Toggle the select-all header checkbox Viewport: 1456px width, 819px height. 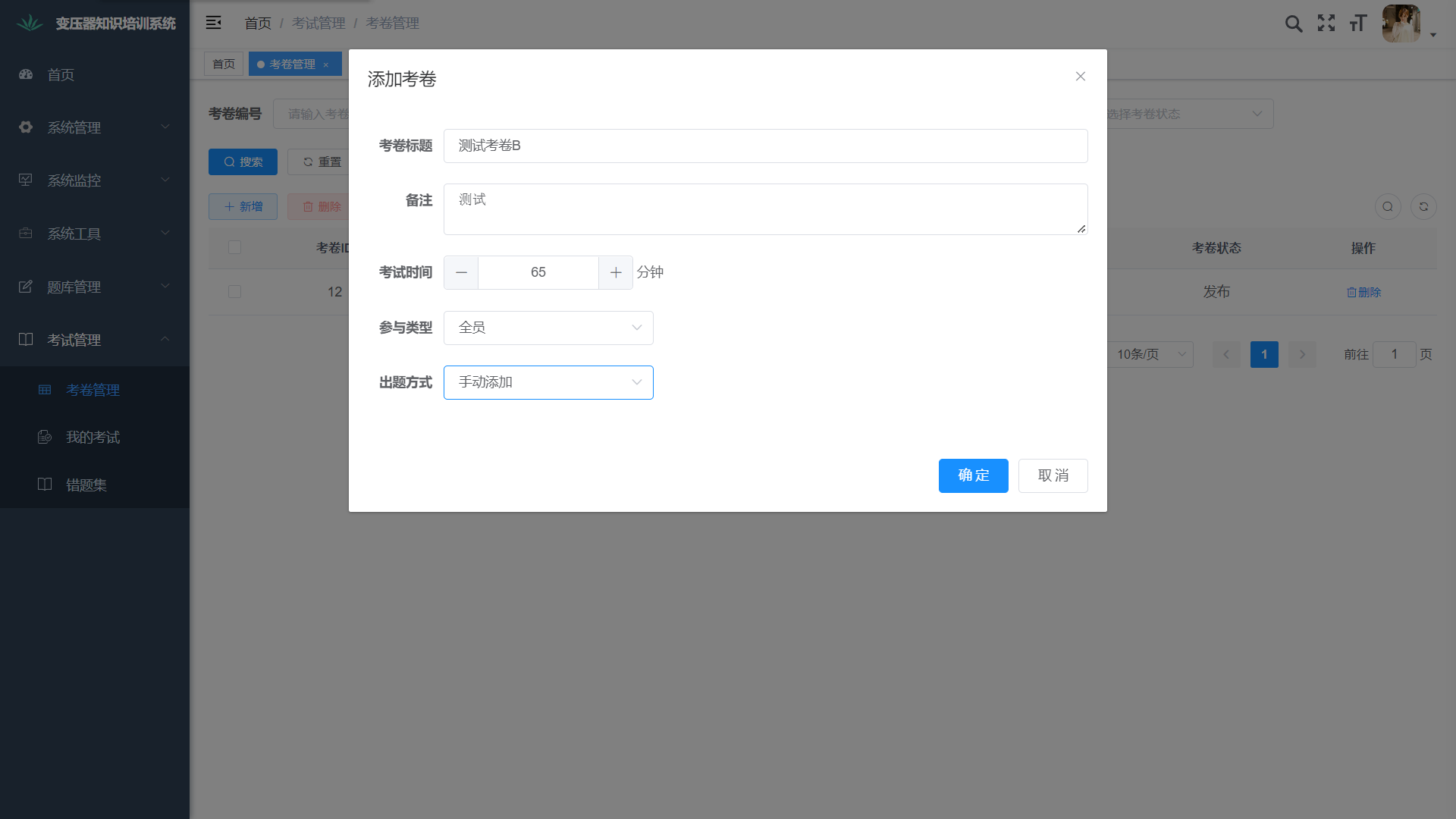(x=234, y=247)
